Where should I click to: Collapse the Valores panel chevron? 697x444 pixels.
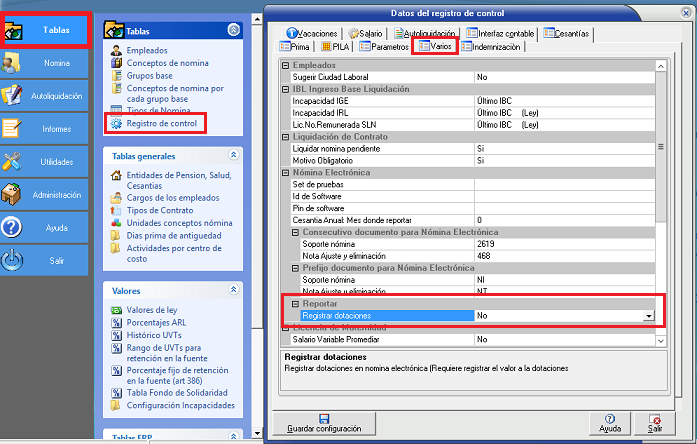click(x=234, y=289)
